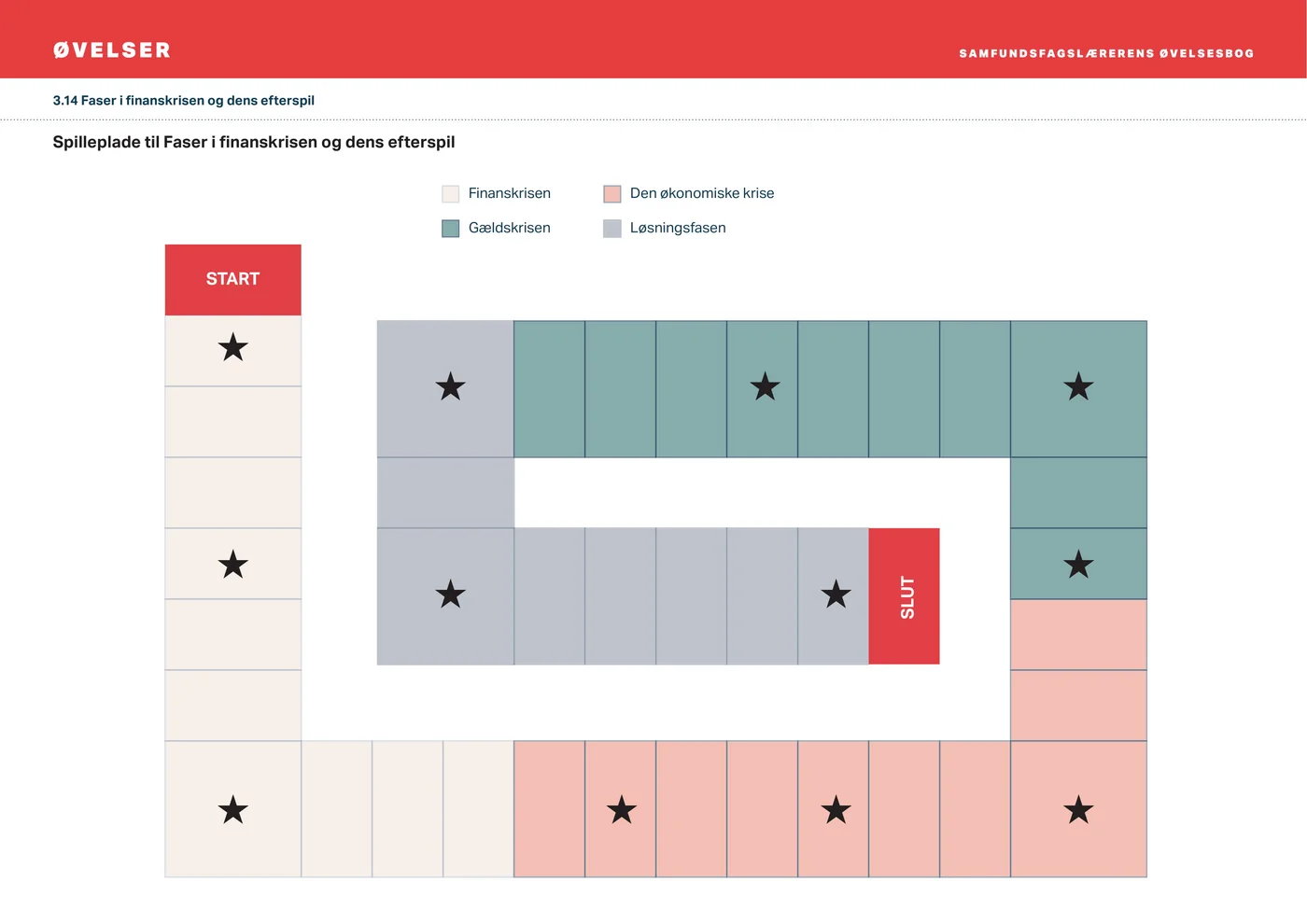Click the 'Den økonomiske krise' legend label
1307x924 pixels.
click(702, 193)
